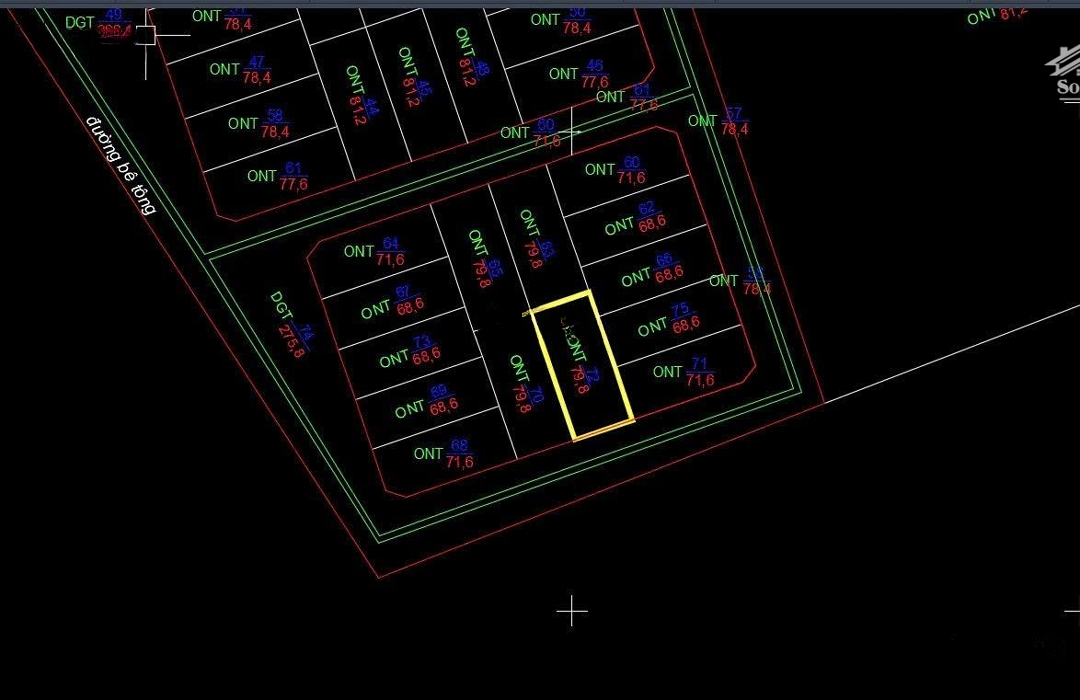Select the ONT 64 parcel label
Screen dimensions: 1080x700
pos(374,252)
